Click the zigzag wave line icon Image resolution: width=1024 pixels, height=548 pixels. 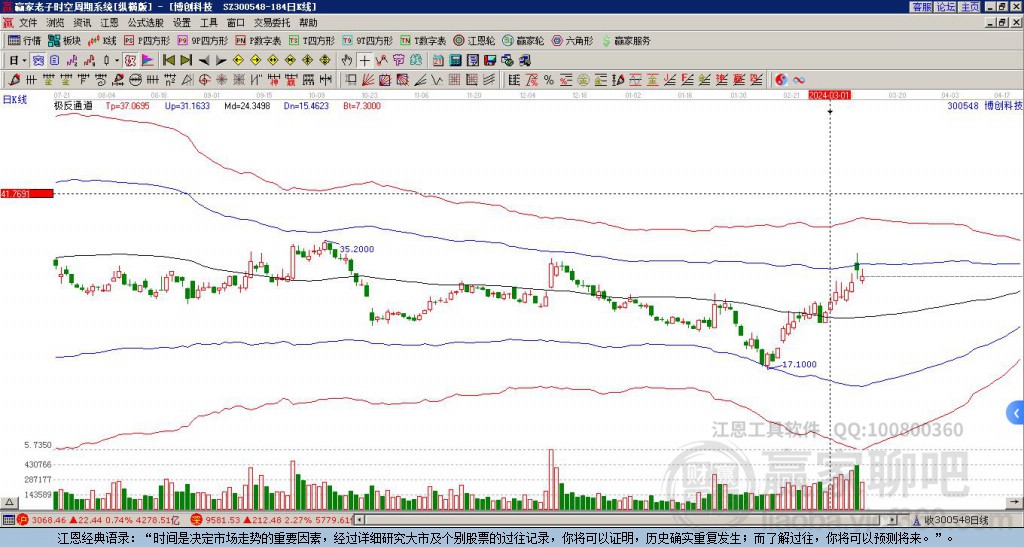point(436,80)
